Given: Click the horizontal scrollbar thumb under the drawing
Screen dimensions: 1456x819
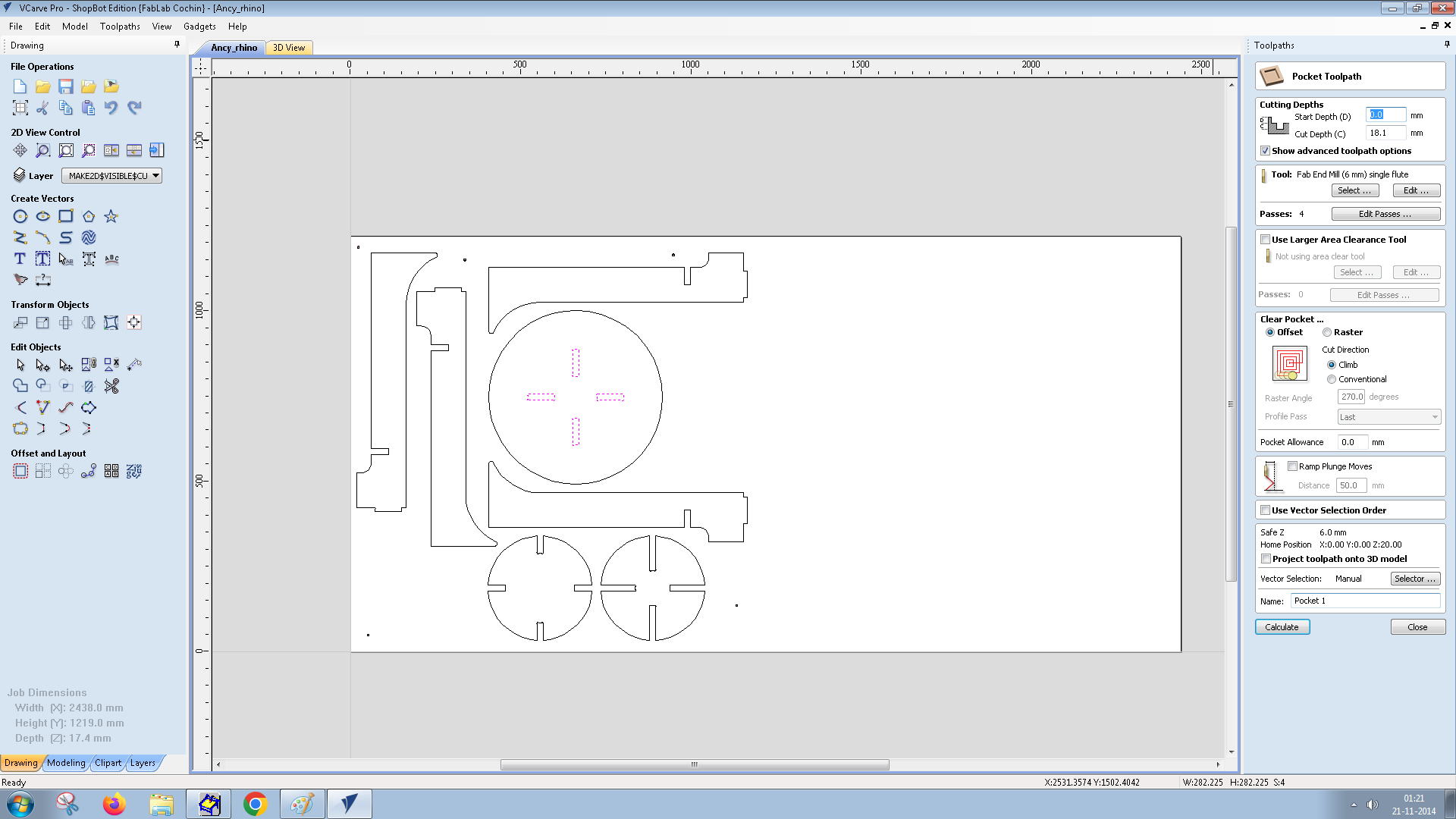Looking at the screenshot, I should pyautogui.click(x=694, y=764).
